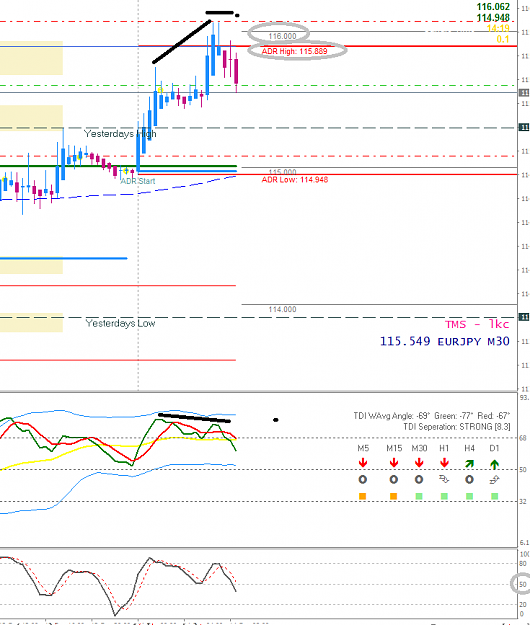Select the circle marker in the M30 column

click(x=419, y=480)
